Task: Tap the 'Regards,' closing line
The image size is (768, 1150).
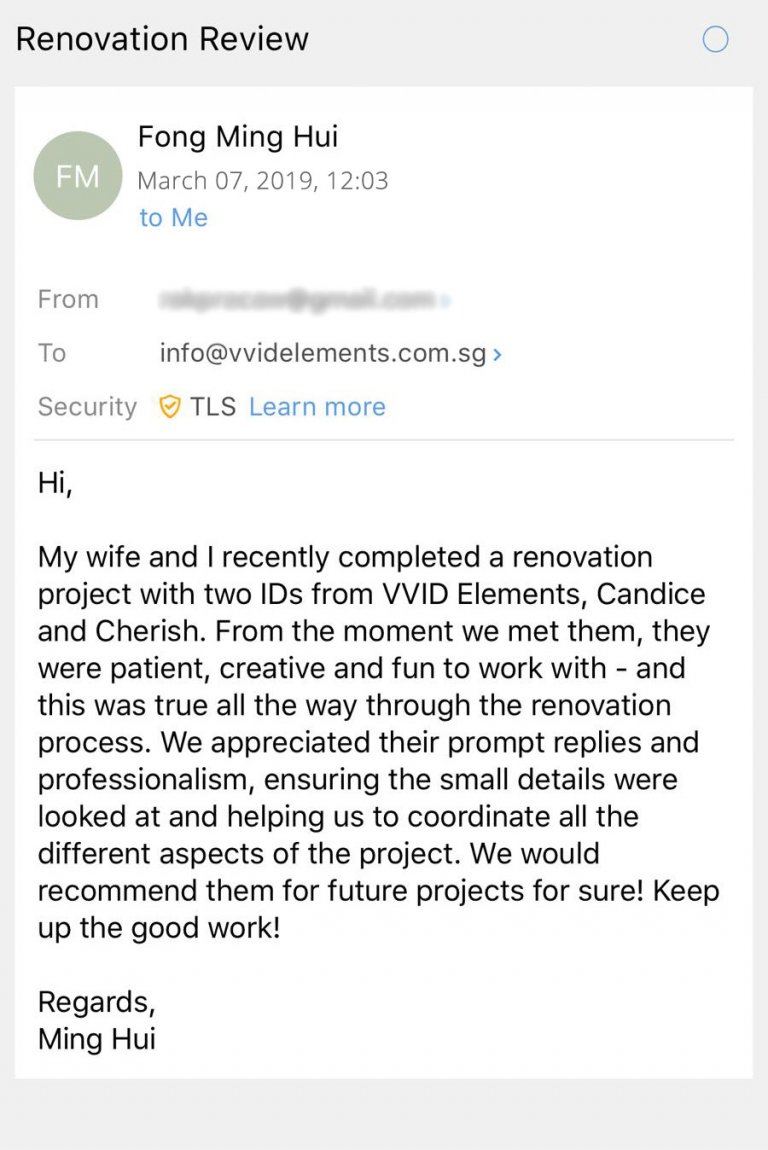Action: (96, 1001)
